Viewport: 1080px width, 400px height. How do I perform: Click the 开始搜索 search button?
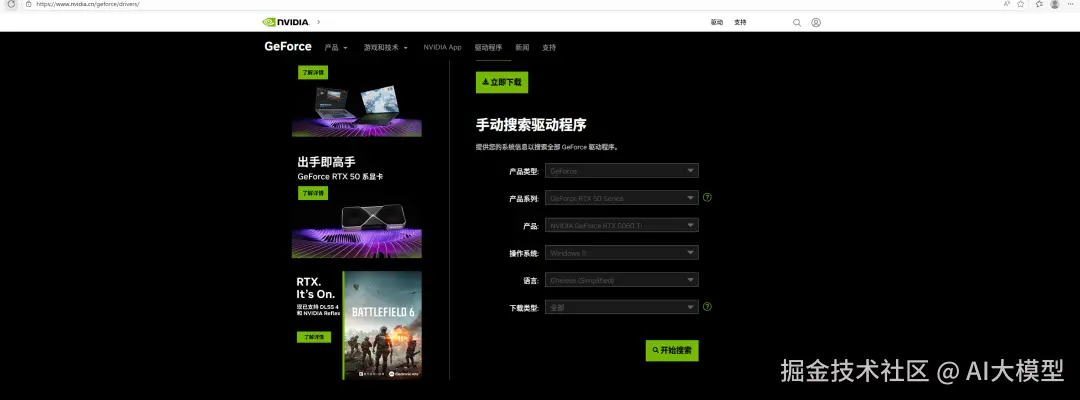point(672,350)
